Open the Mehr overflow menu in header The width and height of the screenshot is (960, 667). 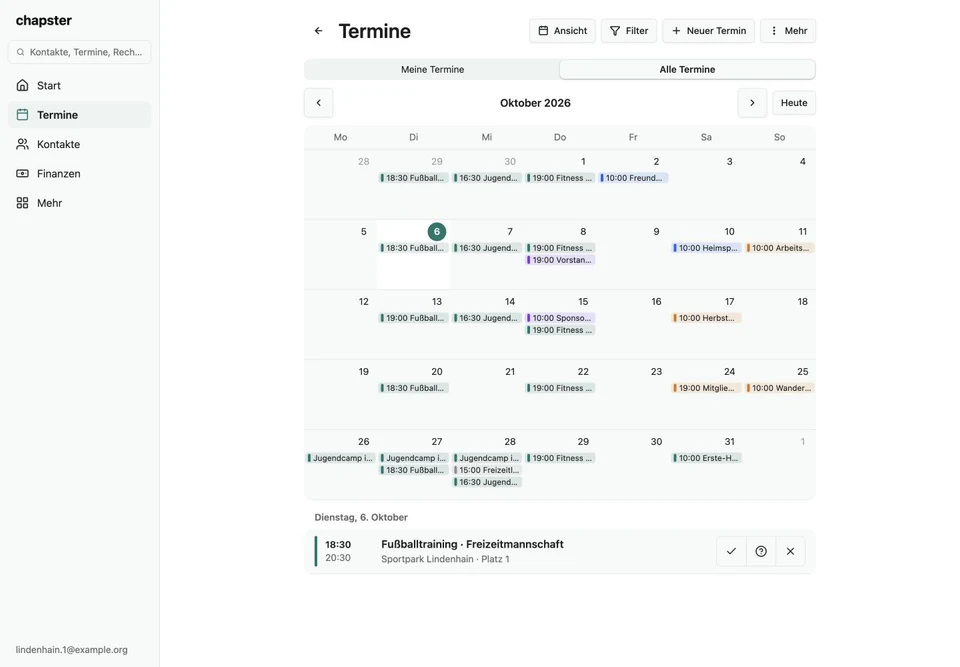click(x=788, y=31)
